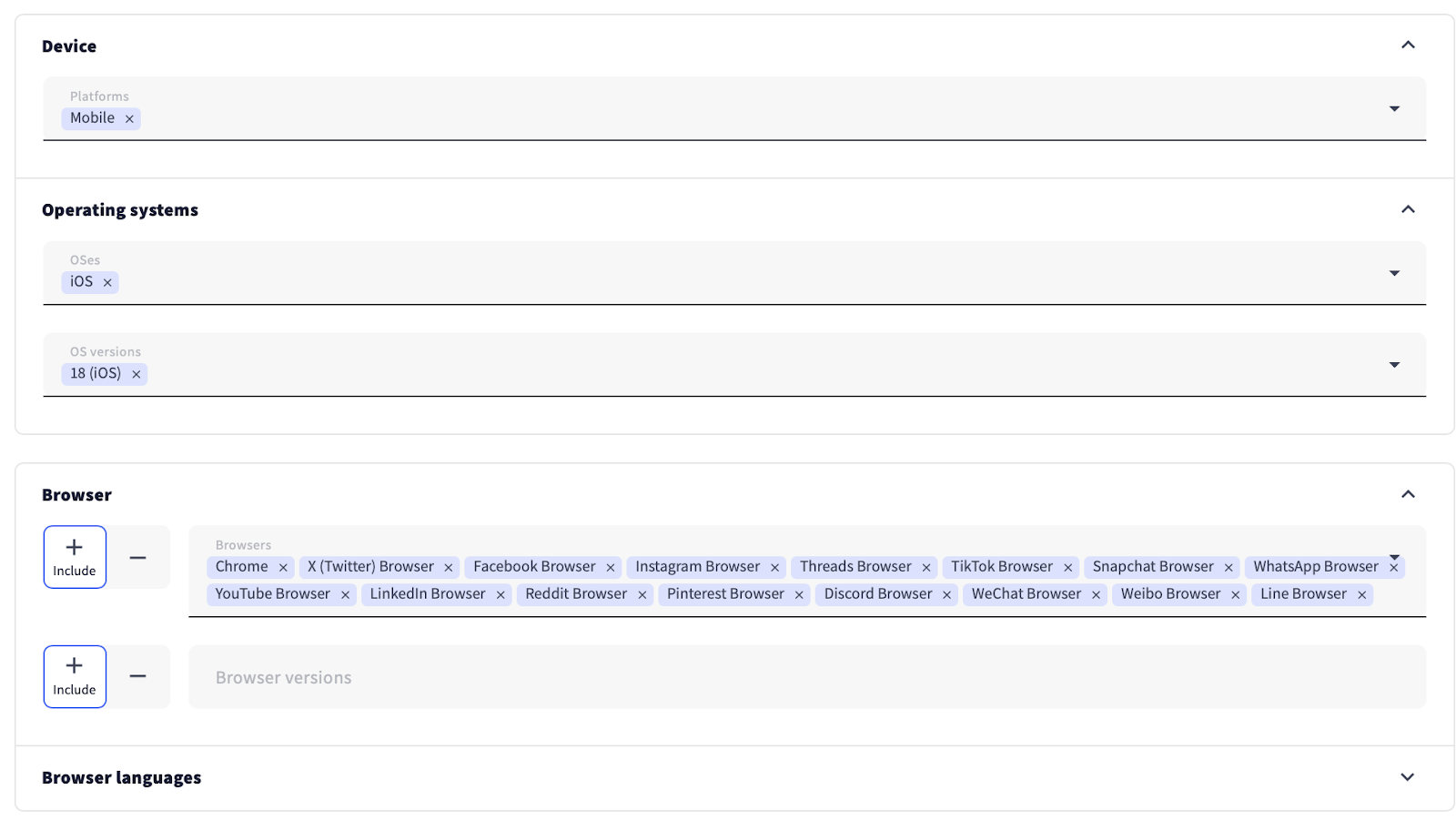This screenshot has height=820, width=1456.
Task: Collapse the Browser section
Action: pos(1408,494)
